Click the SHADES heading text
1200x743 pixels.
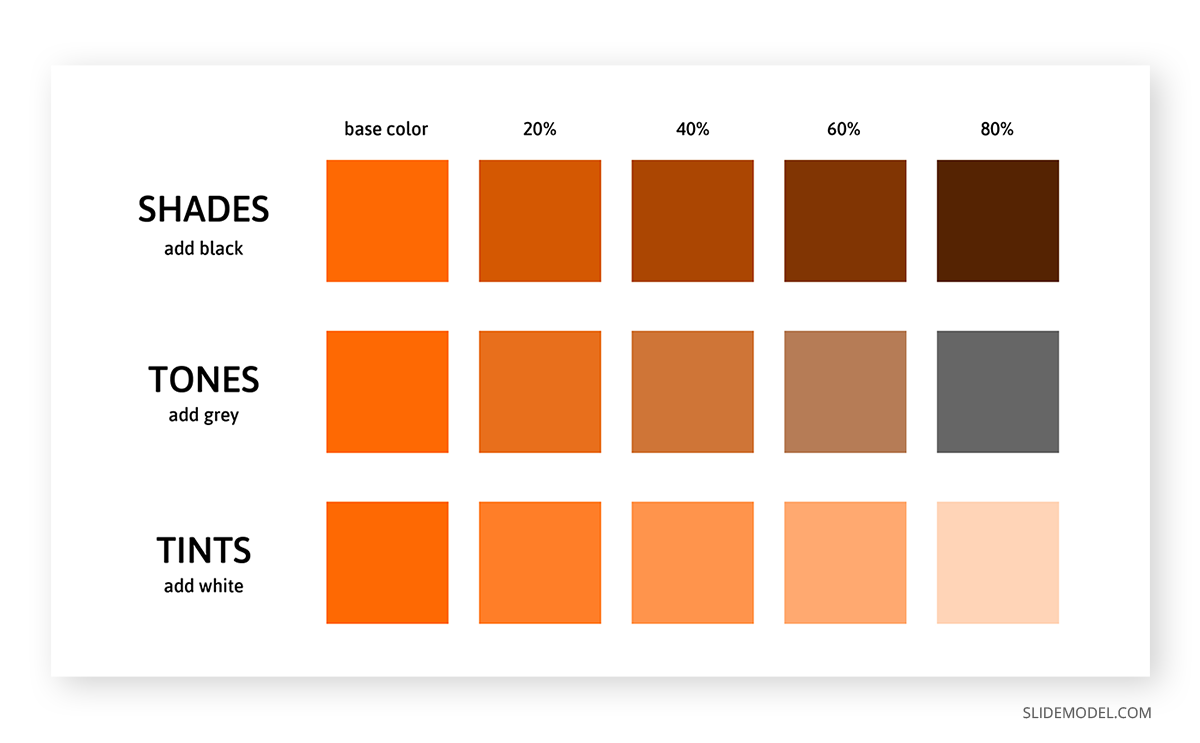[204, 209]
